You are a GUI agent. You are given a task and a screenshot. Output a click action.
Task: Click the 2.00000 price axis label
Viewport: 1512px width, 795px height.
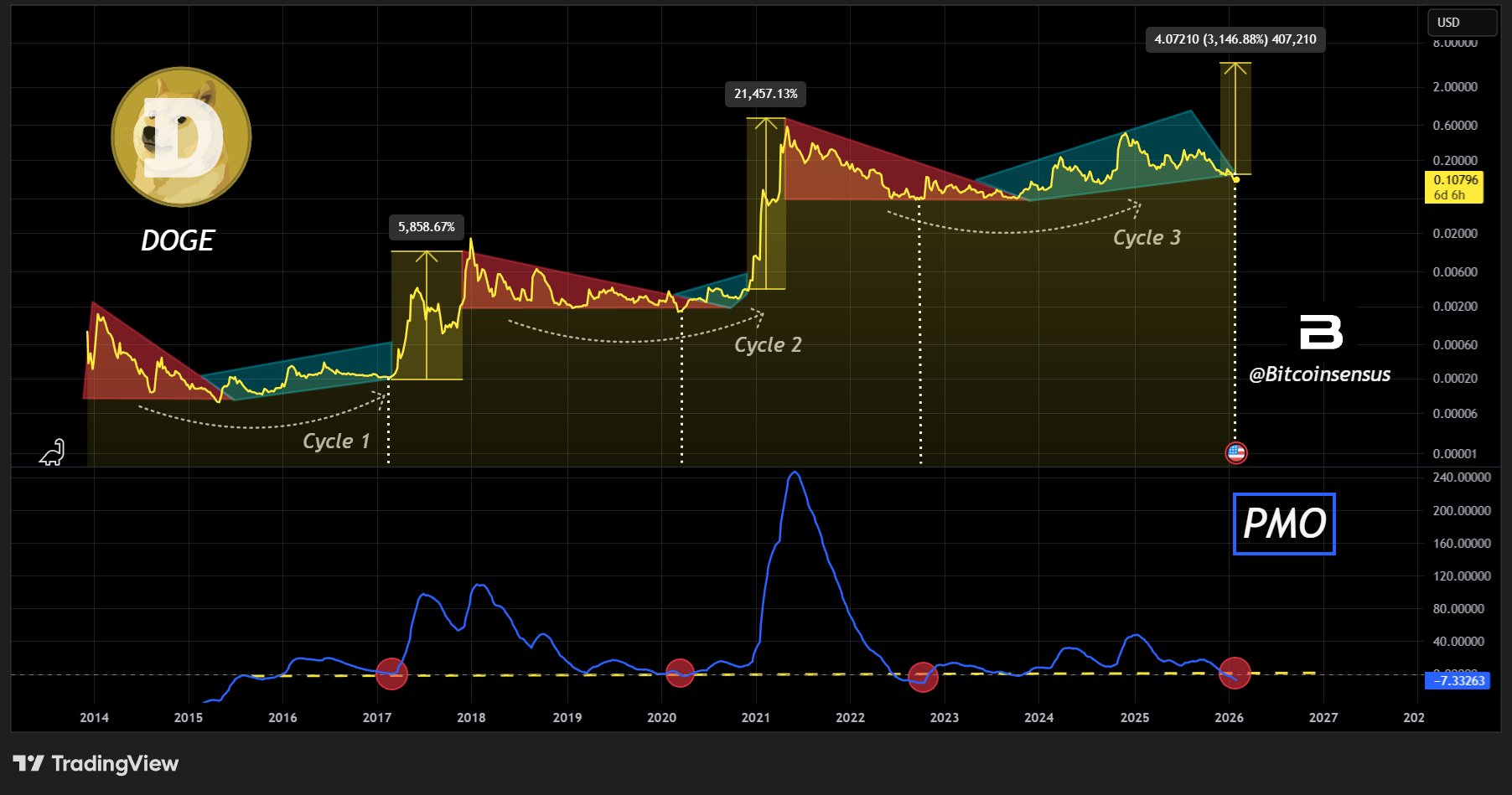click(x=1455, y=87)
